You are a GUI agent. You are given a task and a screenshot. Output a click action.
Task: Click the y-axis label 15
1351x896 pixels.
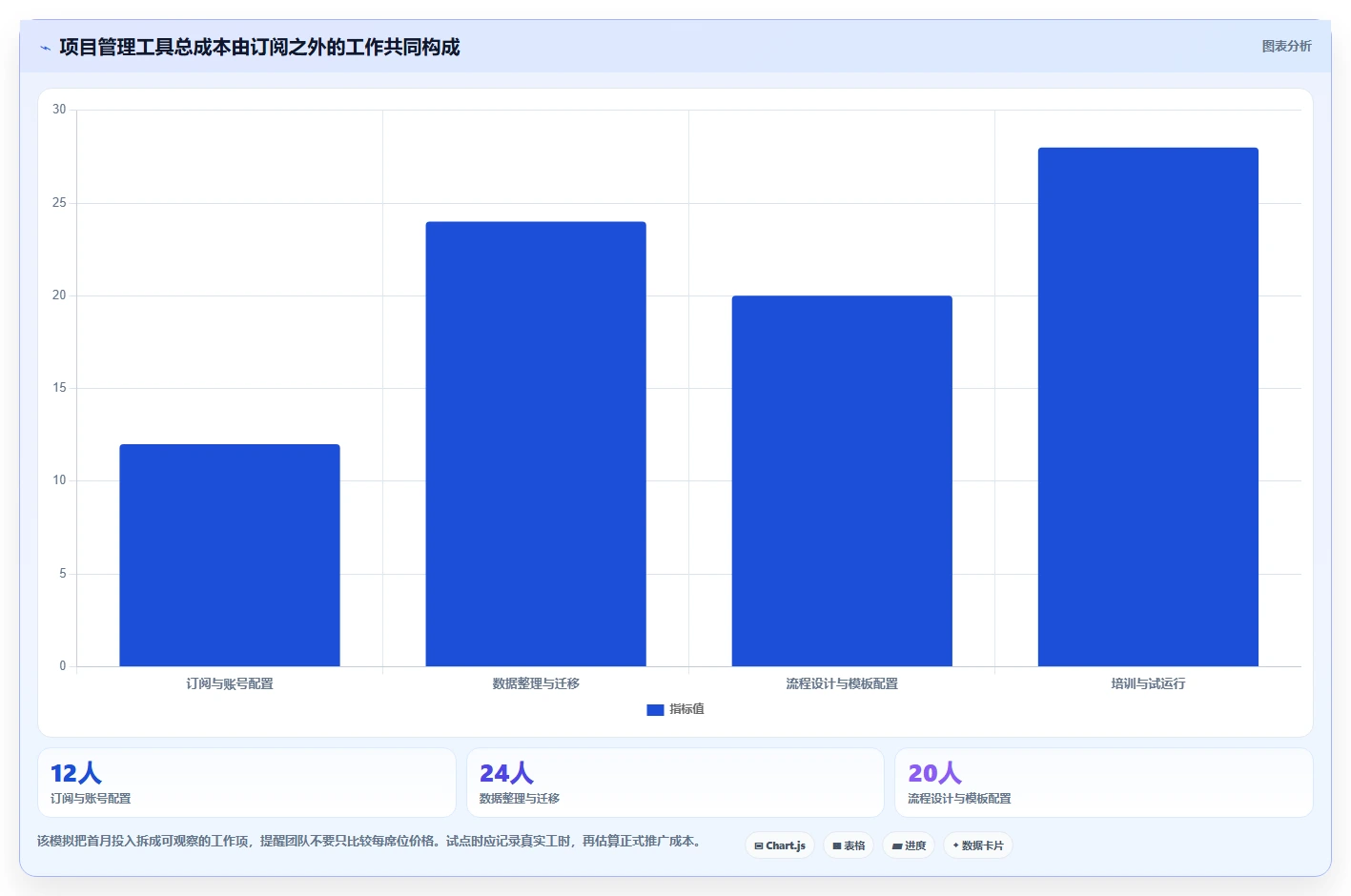(59, 388)
